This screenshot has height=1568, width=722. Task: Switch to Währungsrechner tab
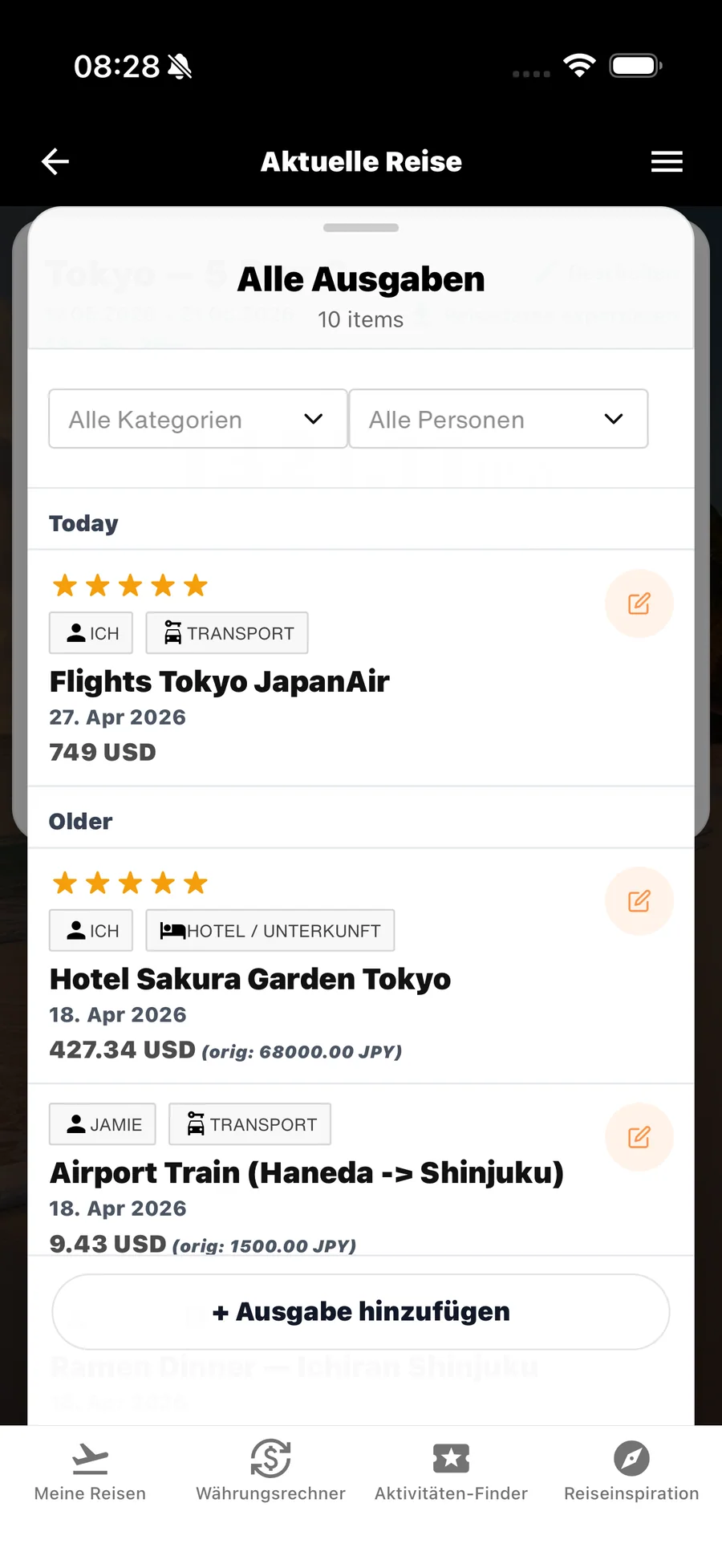[271, 1471]
